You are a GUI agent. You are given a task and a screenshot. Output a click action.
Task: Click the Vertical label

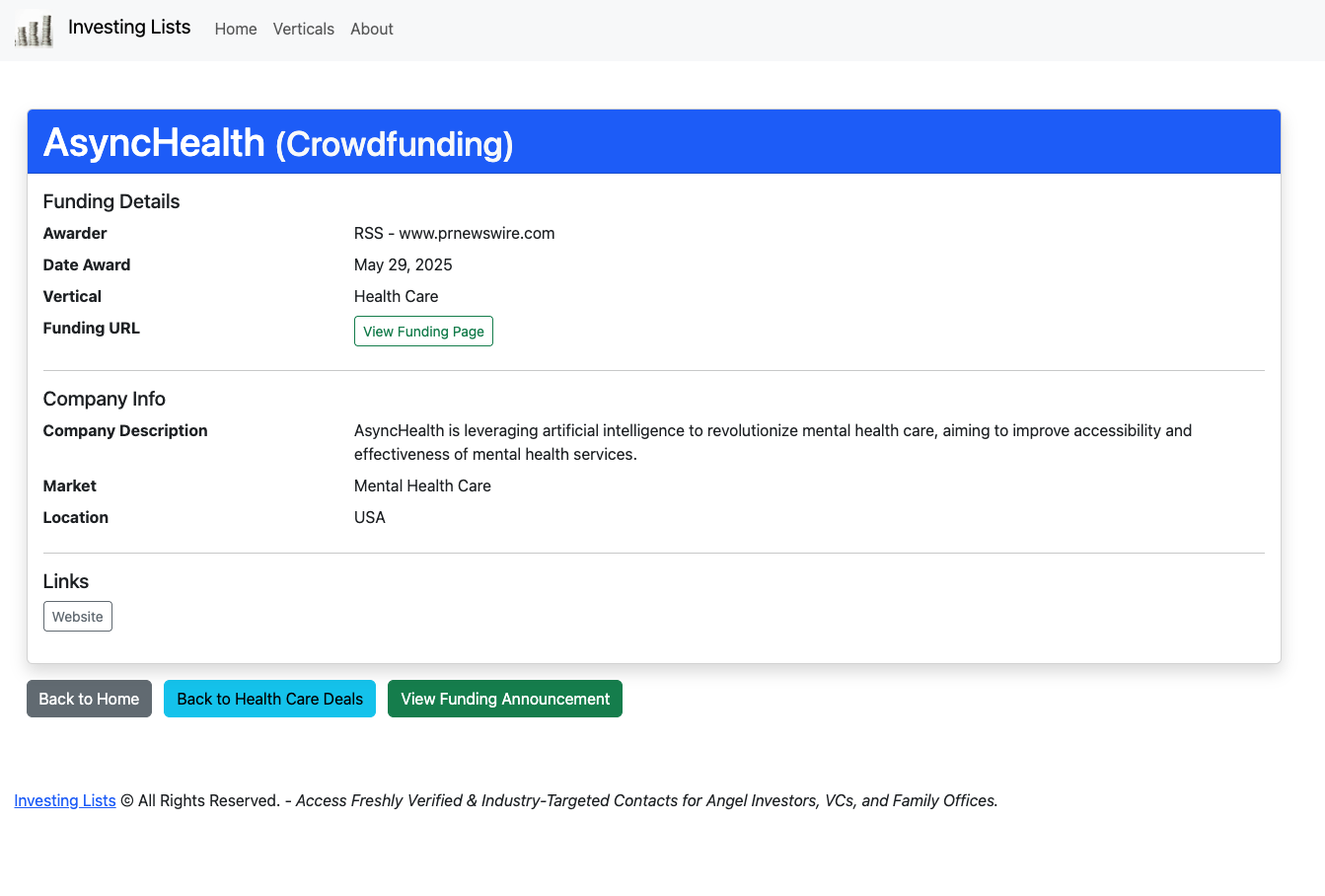[x=72, y=296]
